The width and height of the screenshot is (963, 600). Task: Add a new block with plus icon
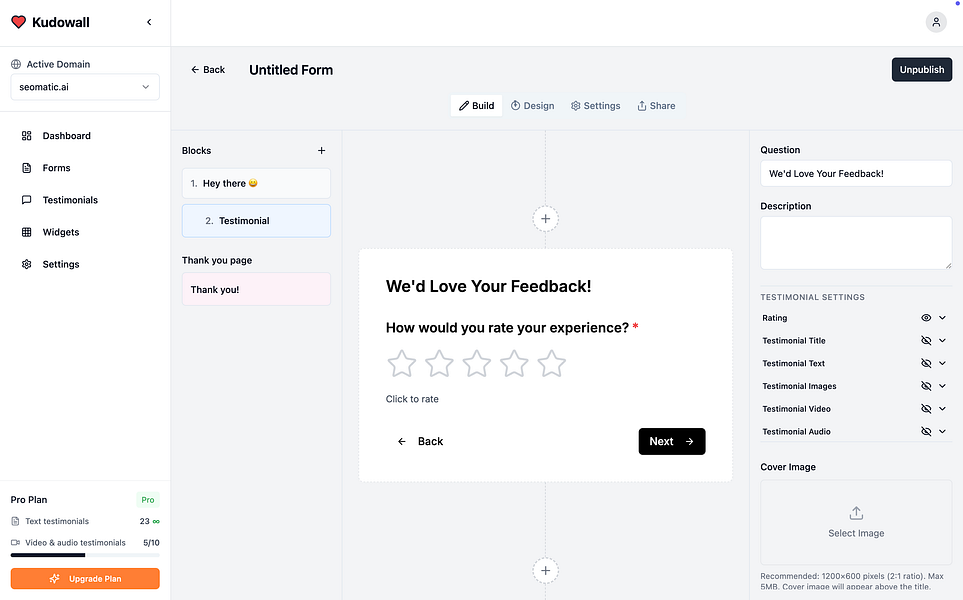(321, 151)
